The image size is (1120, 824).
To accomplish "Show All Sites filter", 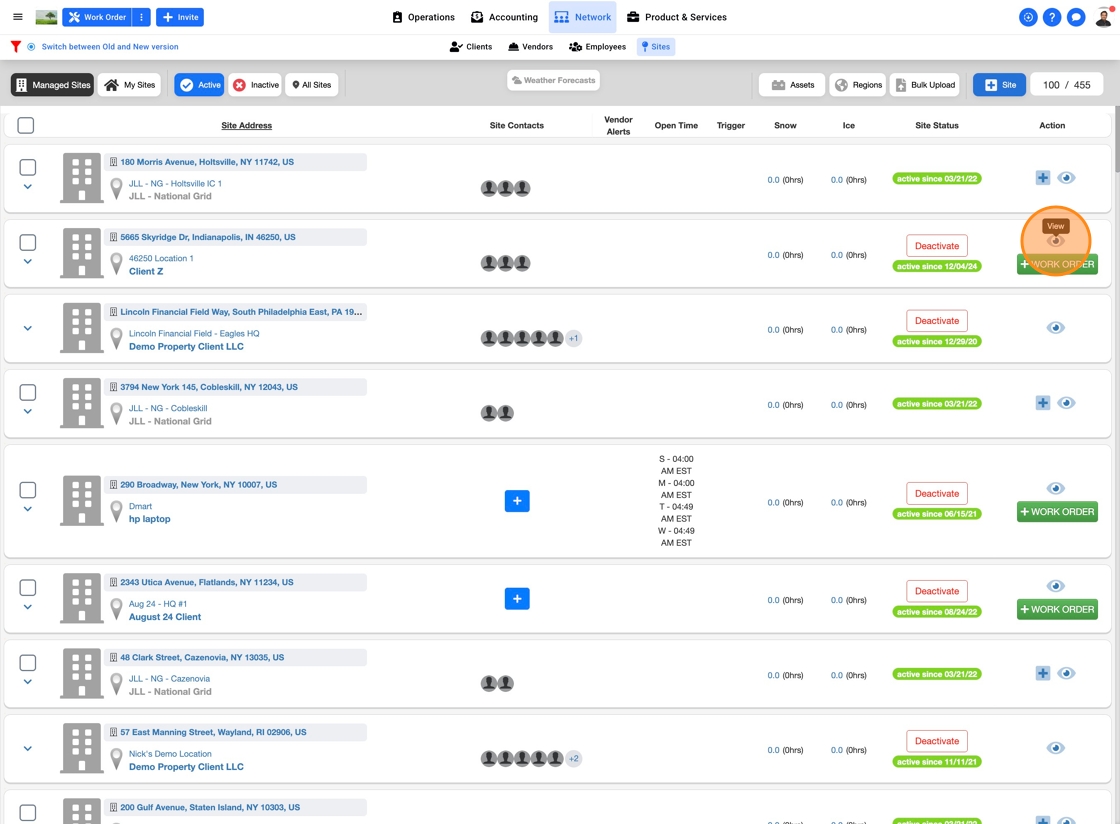I will point(312,85).
